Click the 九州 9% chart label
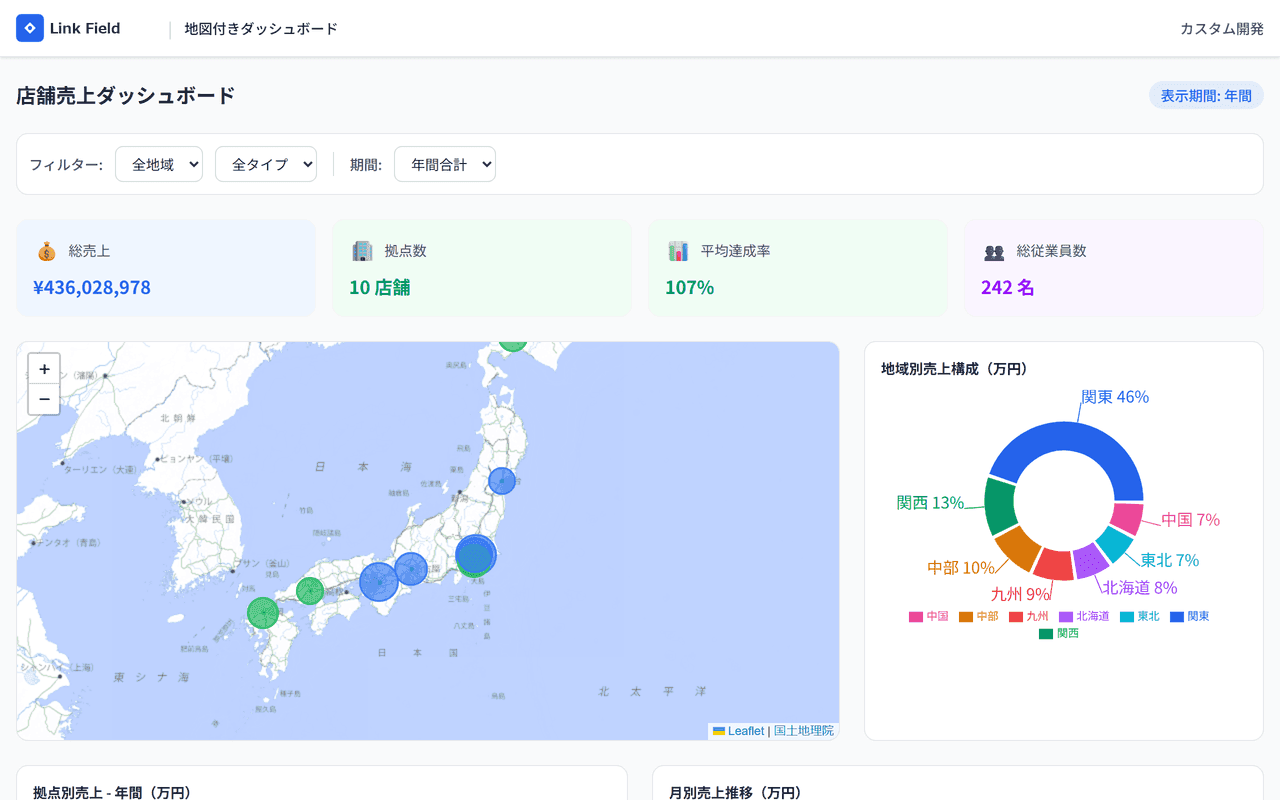The image size is (1280, 800). click(1021, 594)
